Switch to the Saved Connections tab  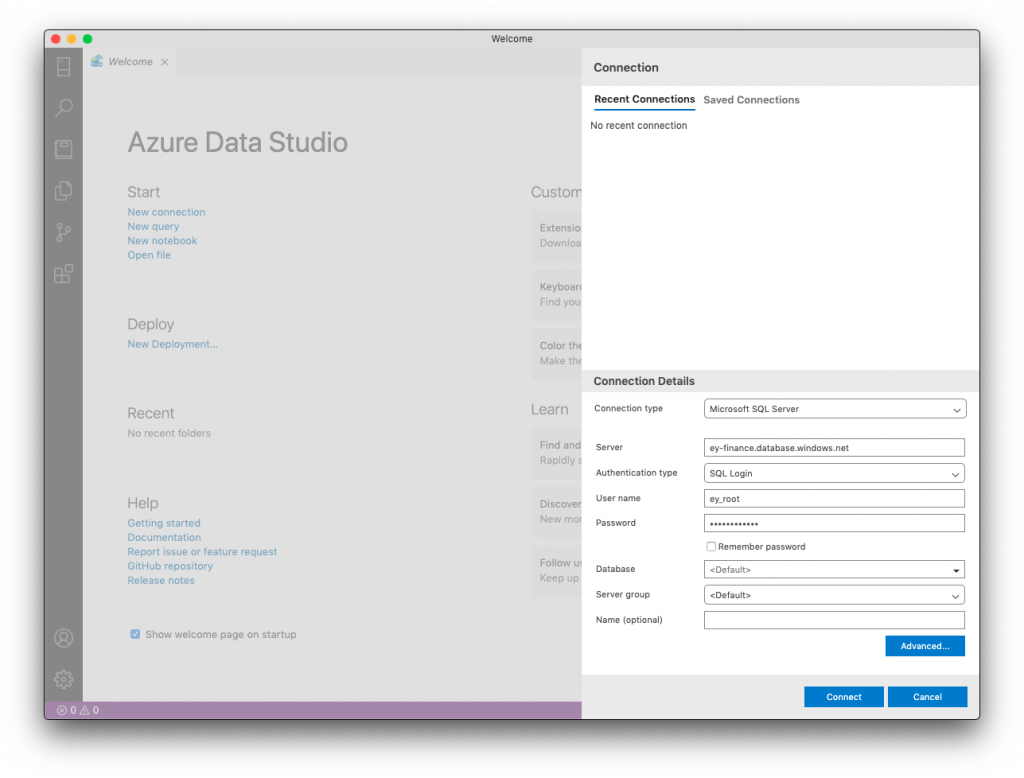point(751,100)
